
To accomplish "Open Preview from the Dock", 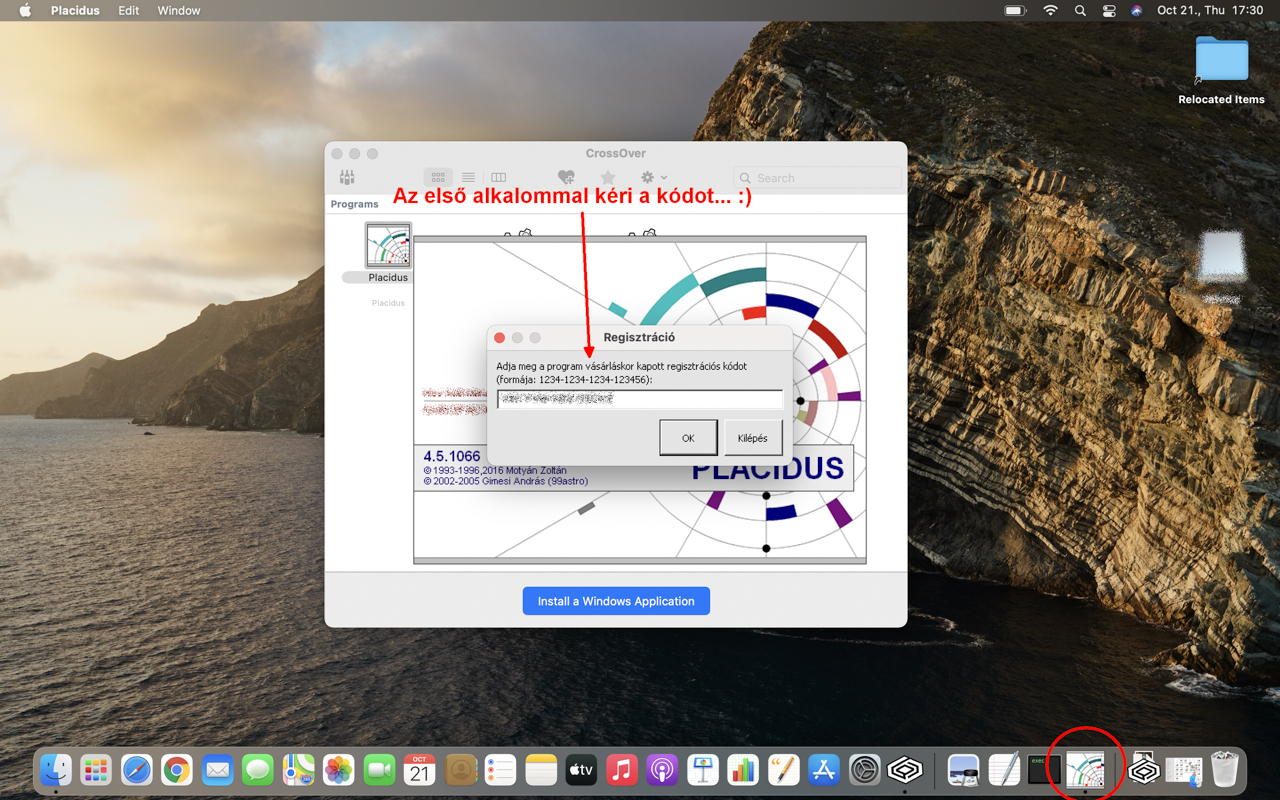I will click(x=963, y=770).
